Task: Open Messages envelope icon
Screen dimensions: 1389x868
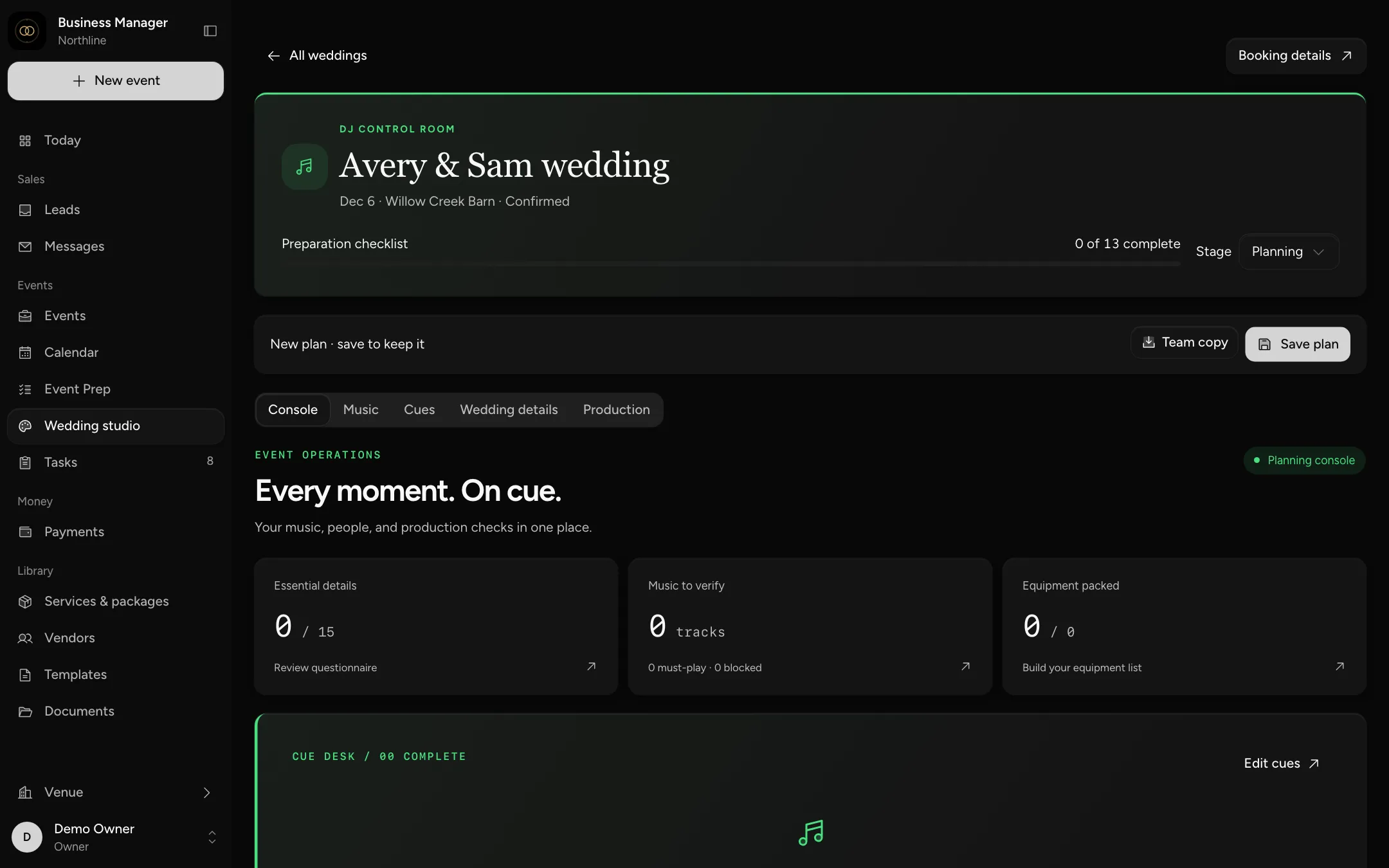Action: click(x=25, y=247)
